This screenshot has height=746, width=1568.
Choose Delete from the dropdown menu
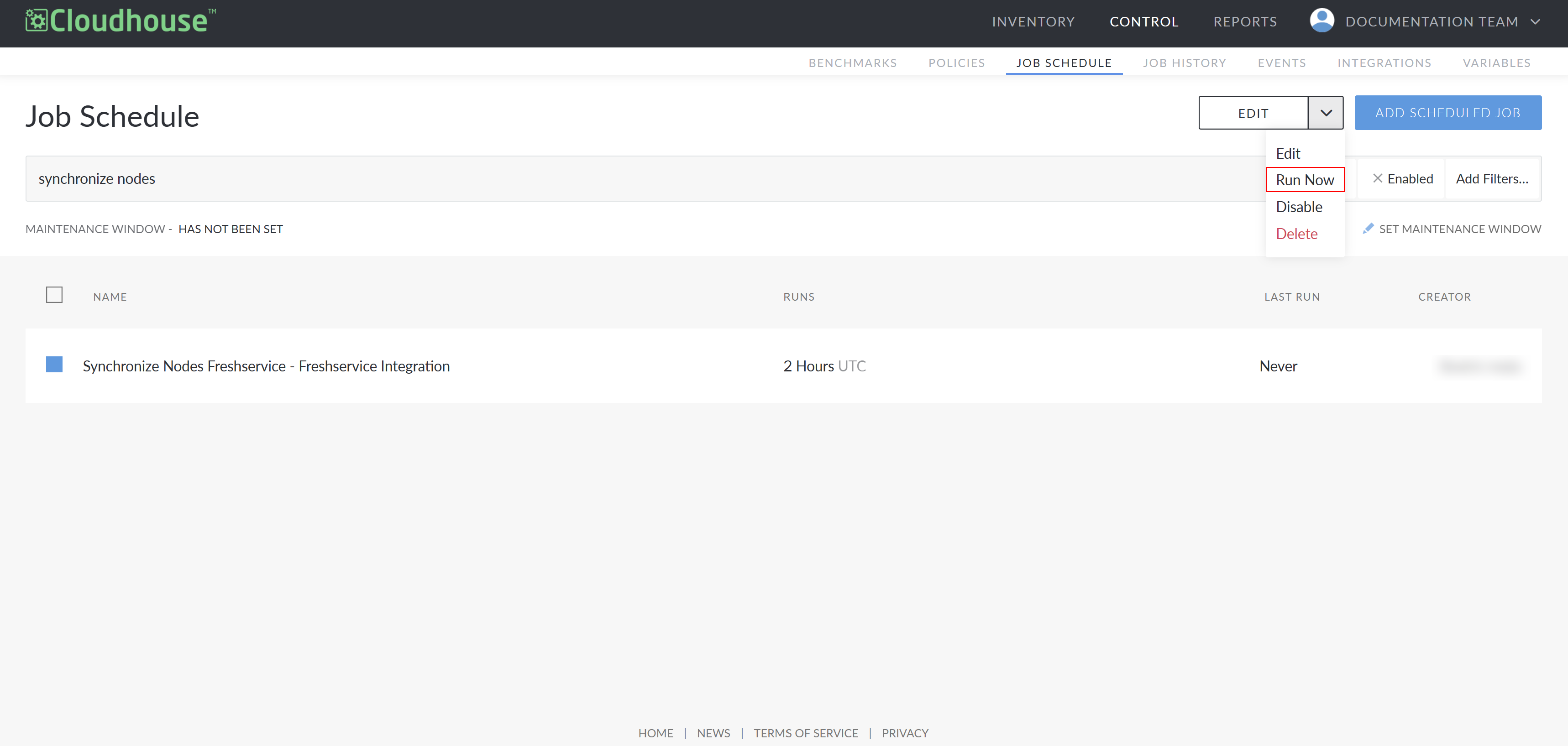coord(1296,234)
